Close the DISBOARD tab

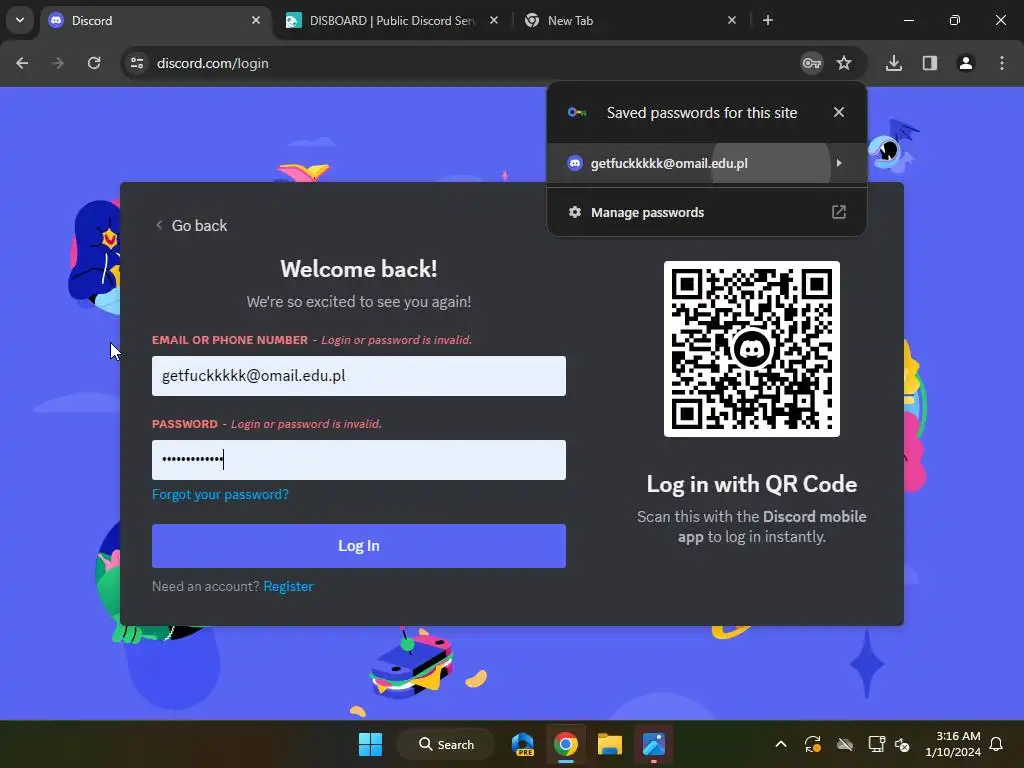[494, 20]
